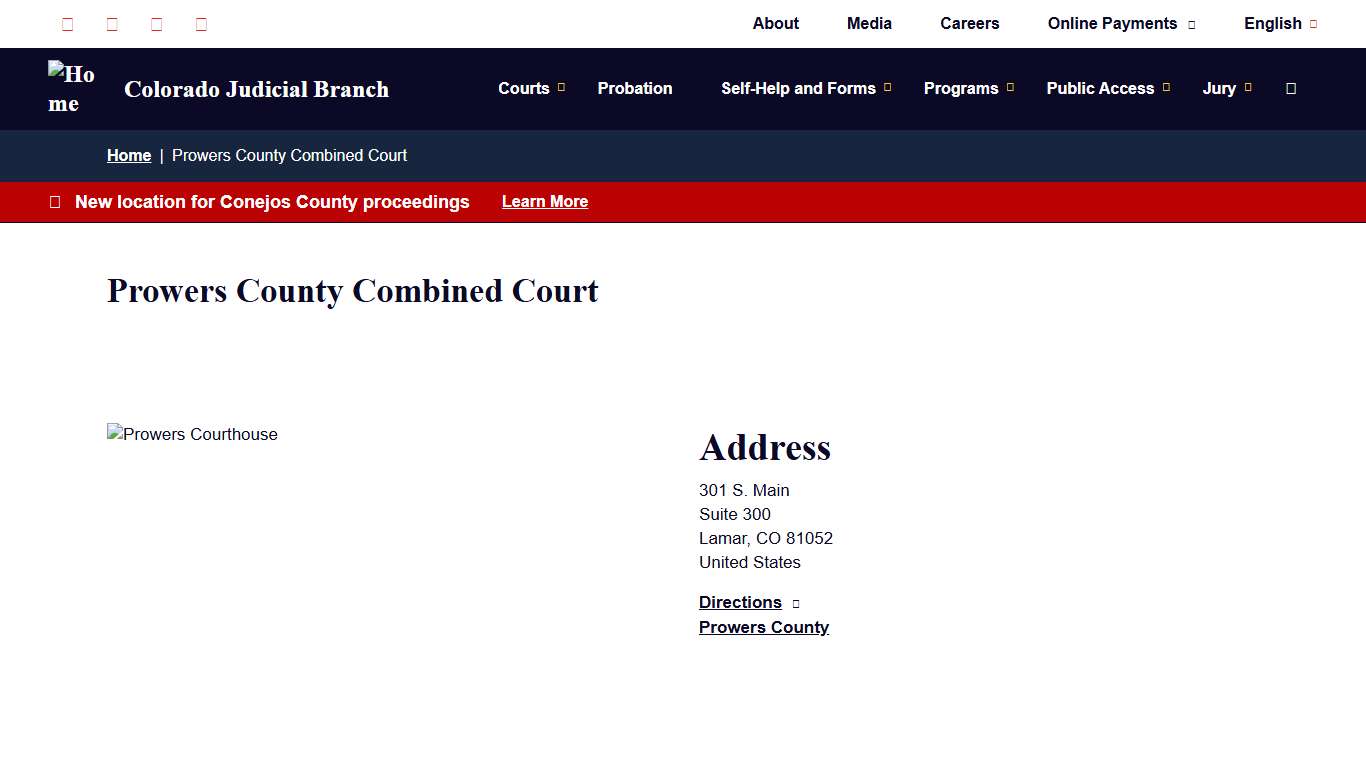Click the alert icon on red banner
The height and width of the screenshot is (768, 1366).
pos(54,202)
